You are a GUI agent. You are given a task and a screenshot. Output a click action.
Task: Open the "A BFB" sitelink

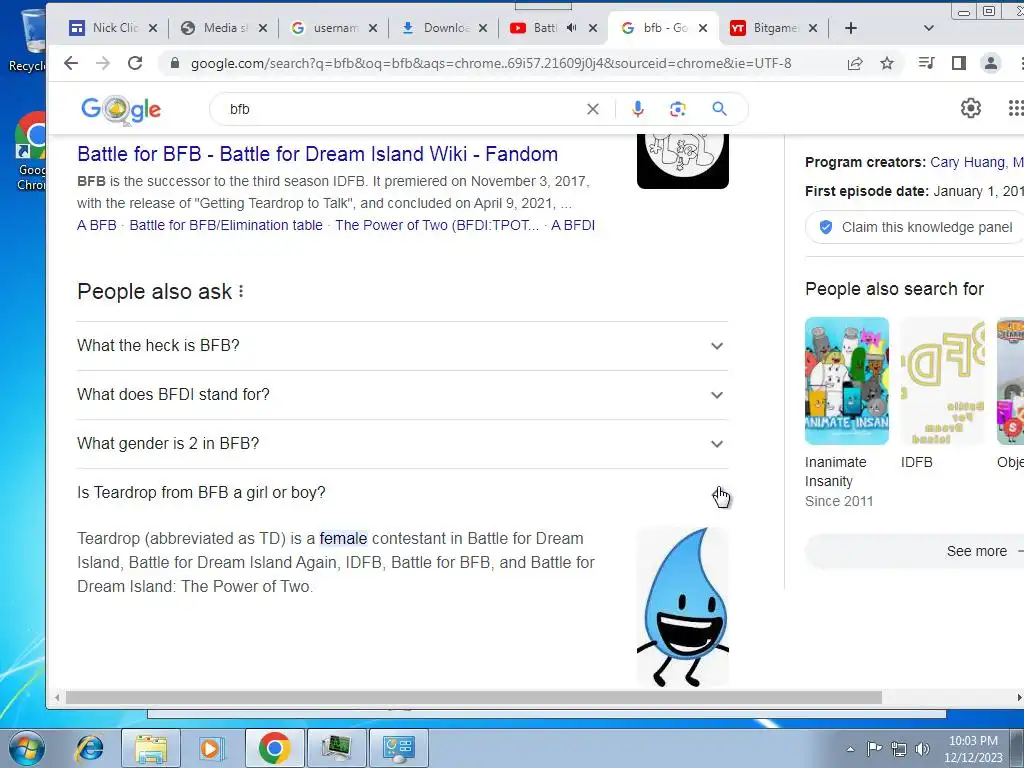(97, 225)
